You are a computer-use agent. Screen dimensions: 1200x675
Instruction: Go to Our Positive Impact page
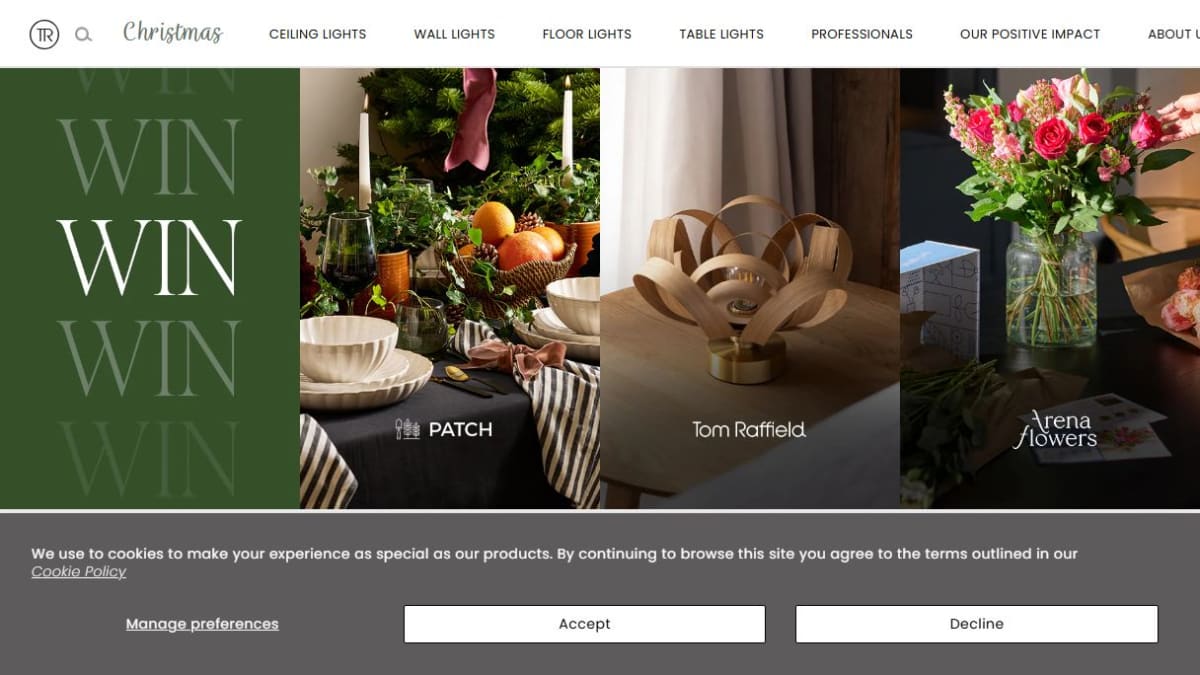click(x=1030, y=34)
